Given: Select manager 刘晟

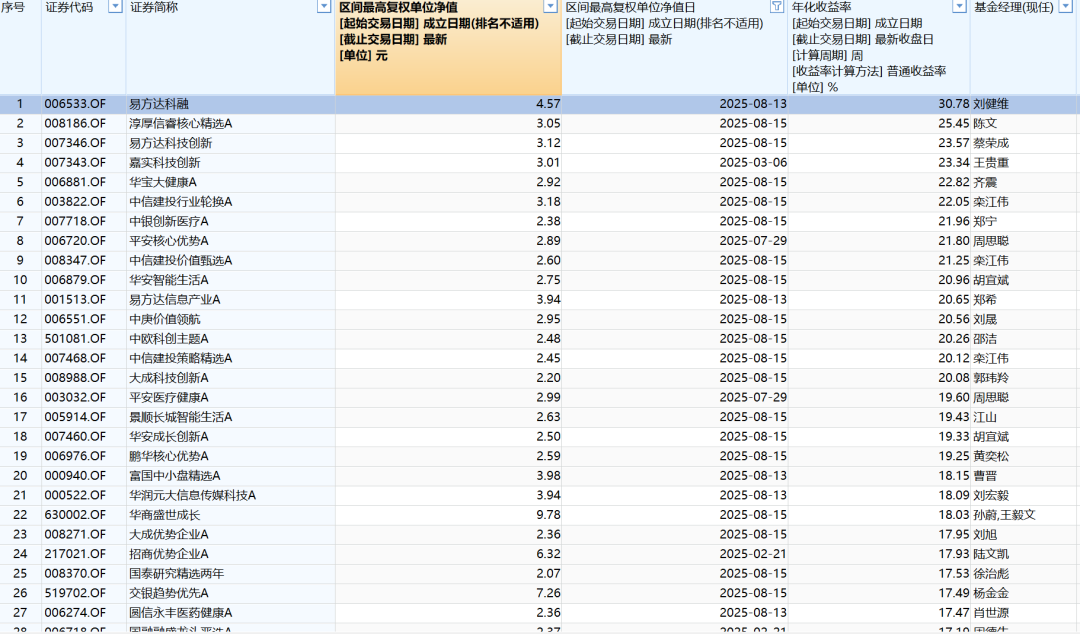Looking at the screenshot, I should (x=985, y=319).
